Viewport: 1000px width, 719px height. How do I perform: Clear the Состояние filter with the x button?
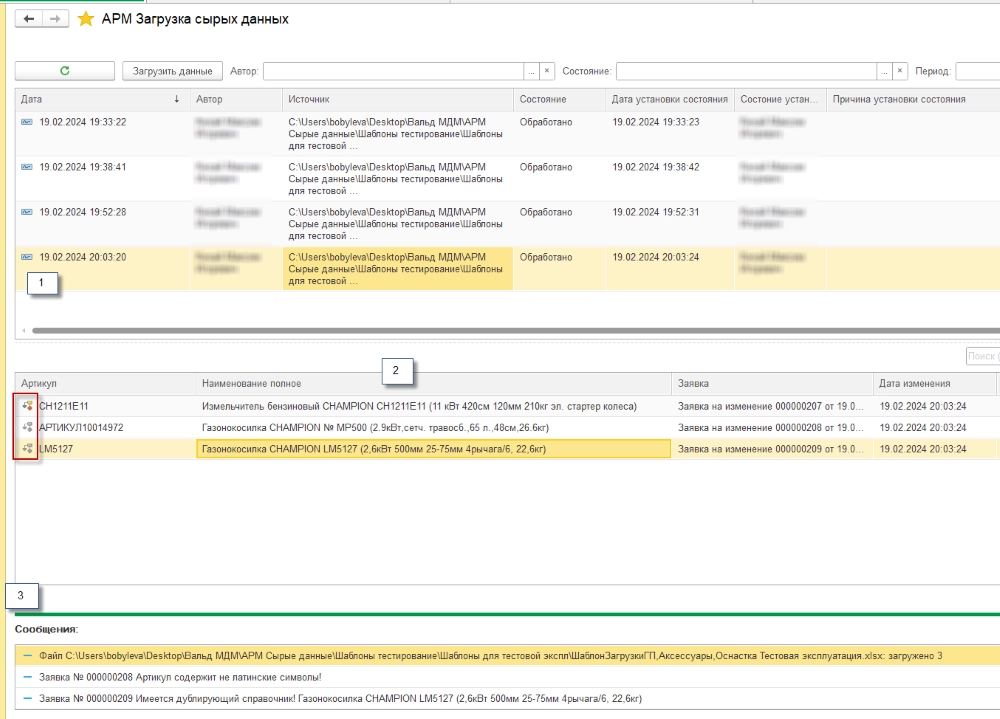tap(900, 71)
